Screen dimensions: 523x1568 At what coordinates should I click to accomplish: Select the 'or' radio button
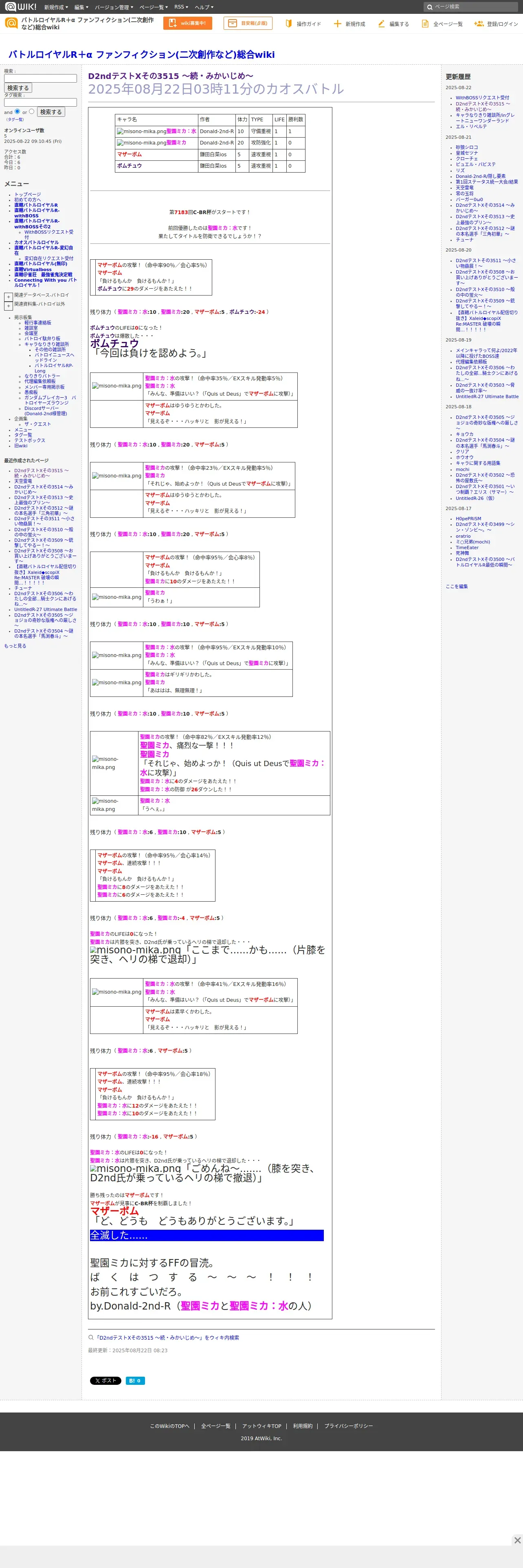[x=32, y=112]
